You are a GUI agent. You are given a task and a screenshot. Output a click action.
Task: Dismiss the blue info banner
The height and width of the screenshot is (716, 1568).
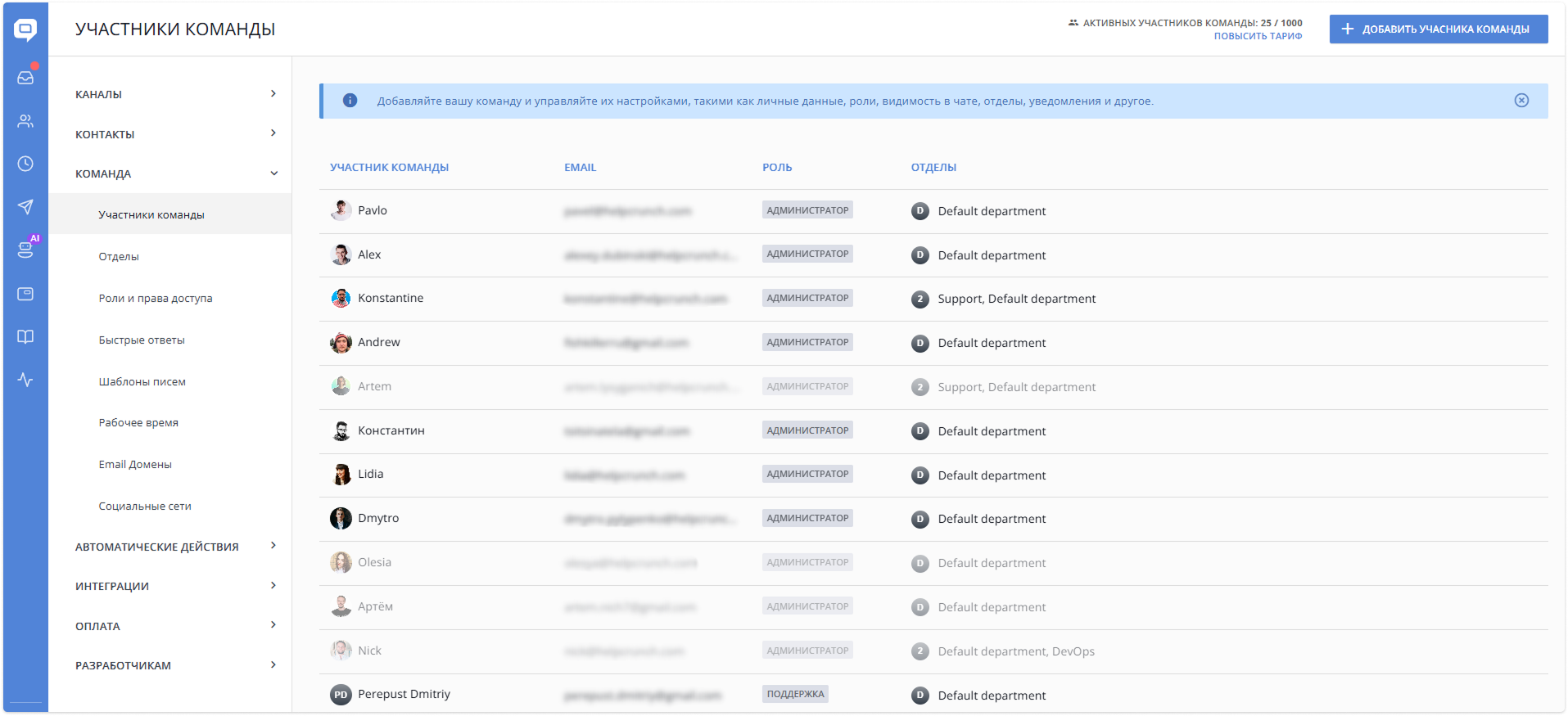click(x=1521, y=101)
